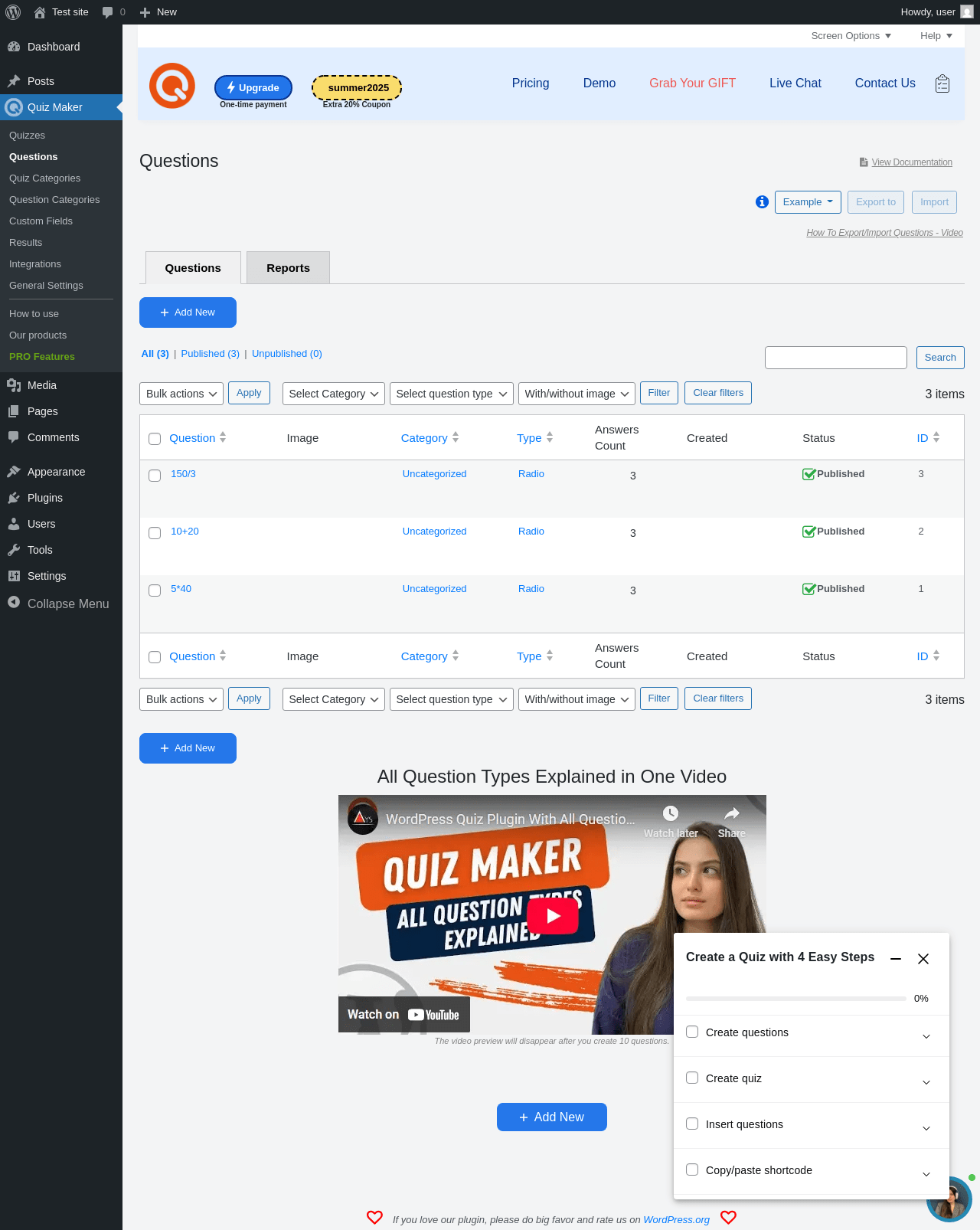Open Tools in sidebar
Screen dimensions: 980x1230
click(61, 550)
